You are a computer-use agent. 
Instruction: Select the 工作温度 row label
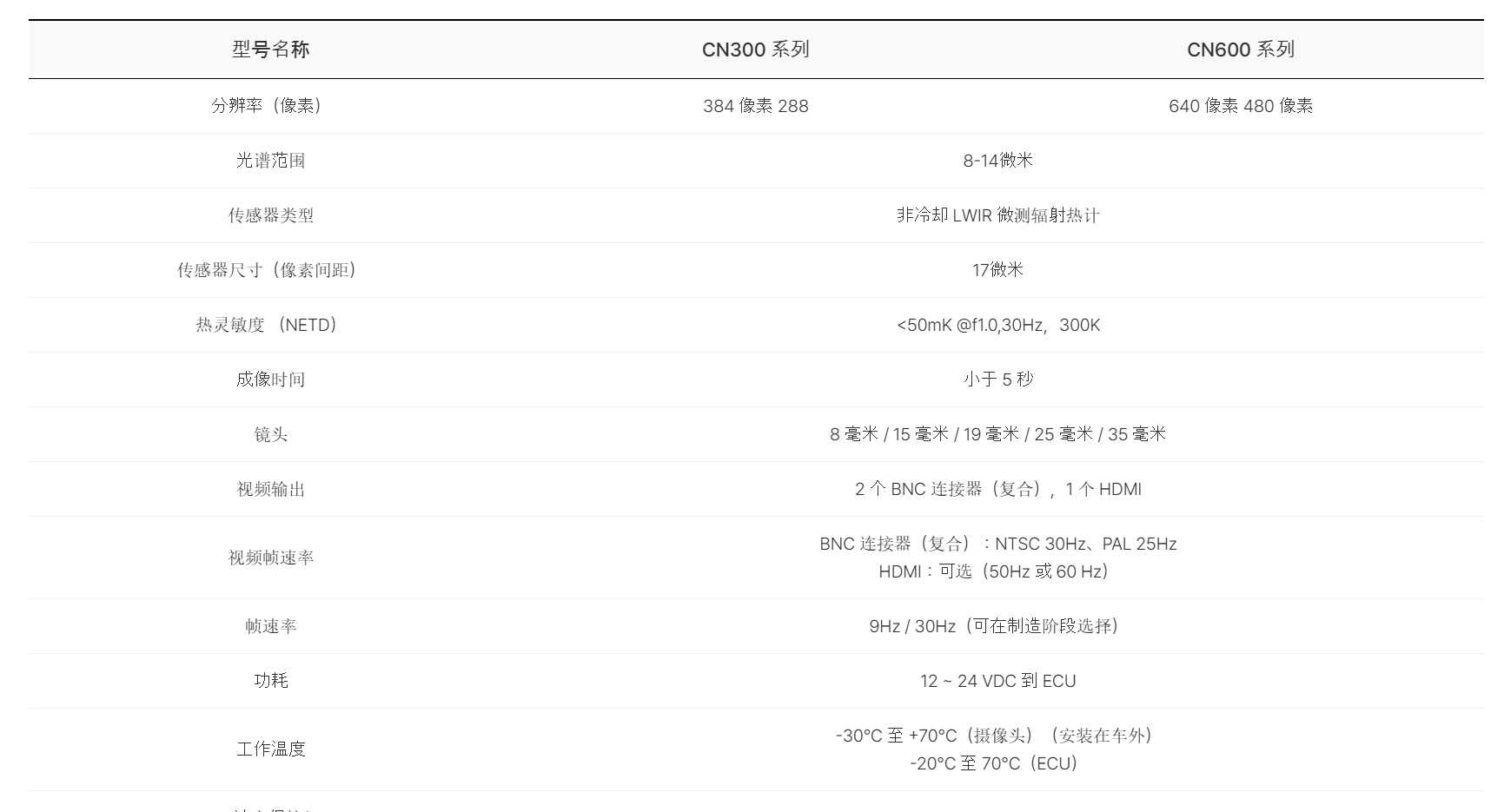pos(270,749)
